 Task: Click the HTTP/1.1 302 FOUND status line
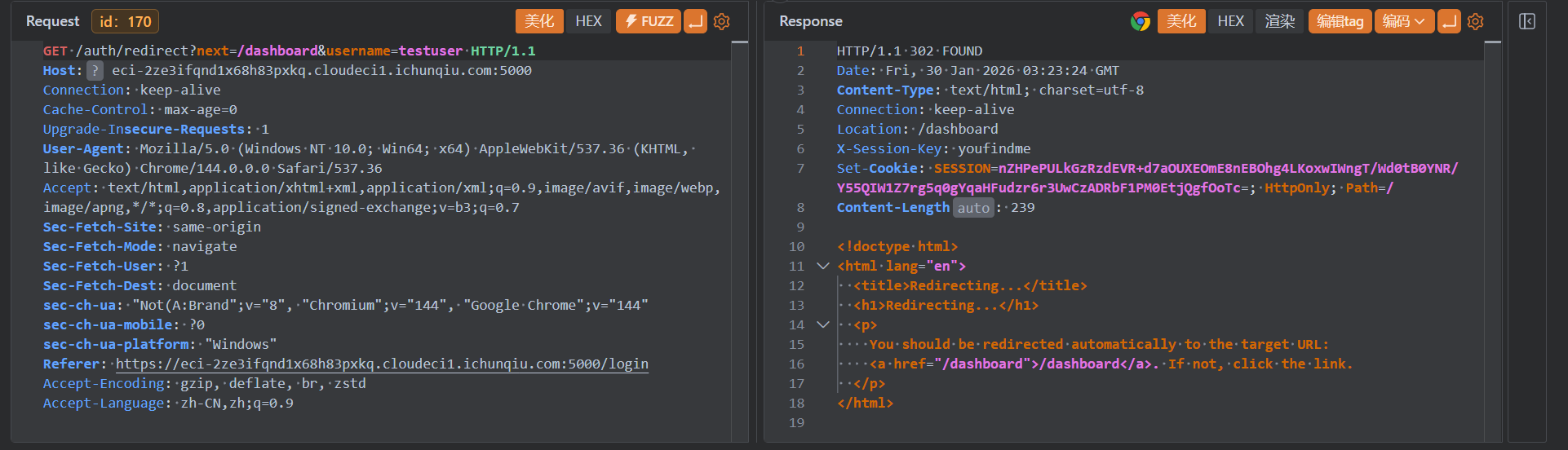910,51
